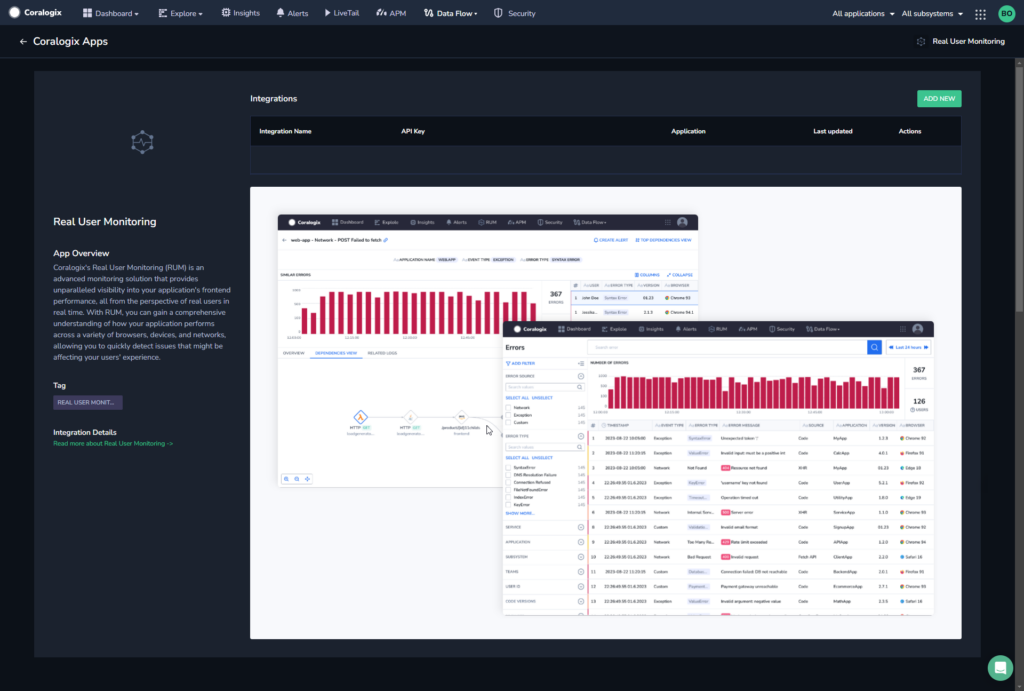This screenshot has width=1024, height=691.
Task: Click the Real User Monitoring icon in the top-right breadcrumb
Action: pyautogui.click(x=921, y=41)
